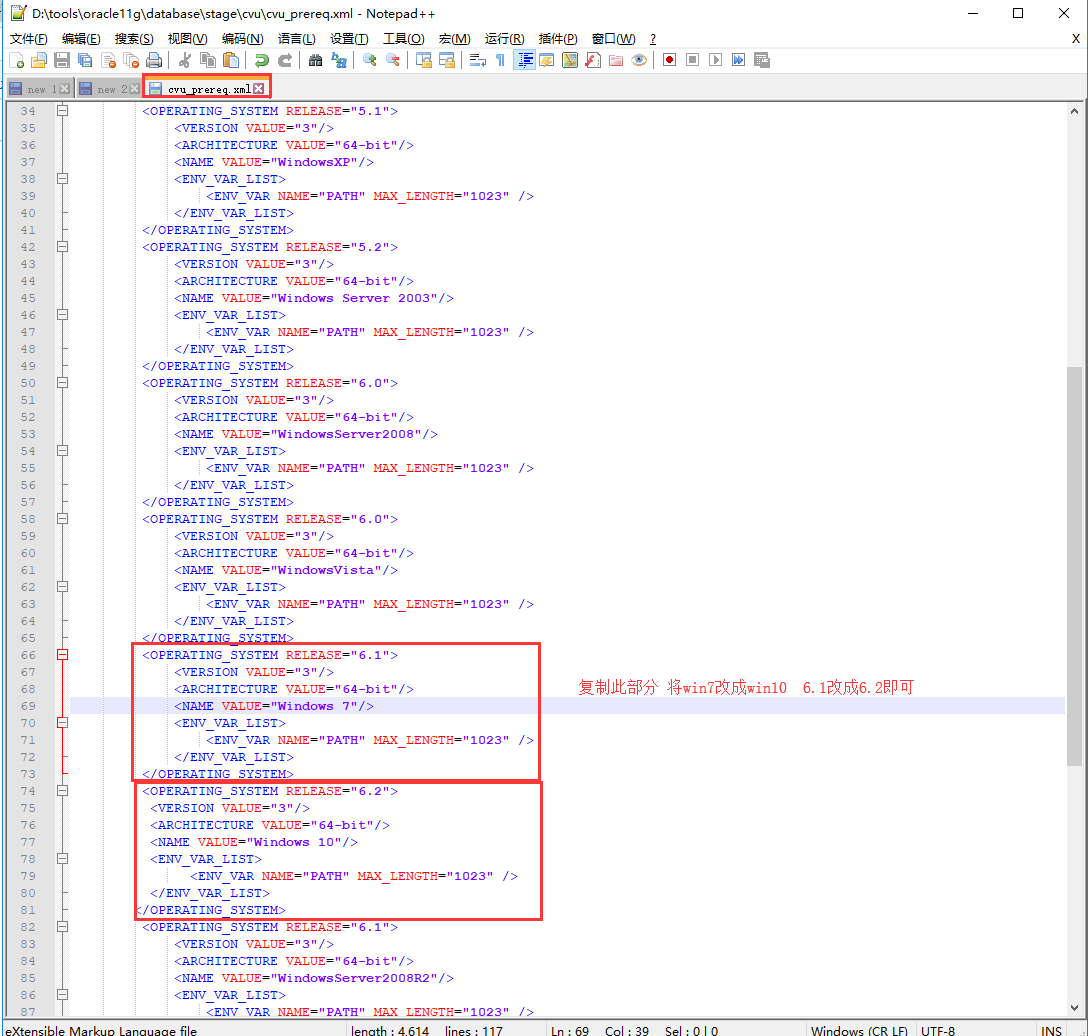Open Find with the binoculars icon

click(x=315, y=60)
